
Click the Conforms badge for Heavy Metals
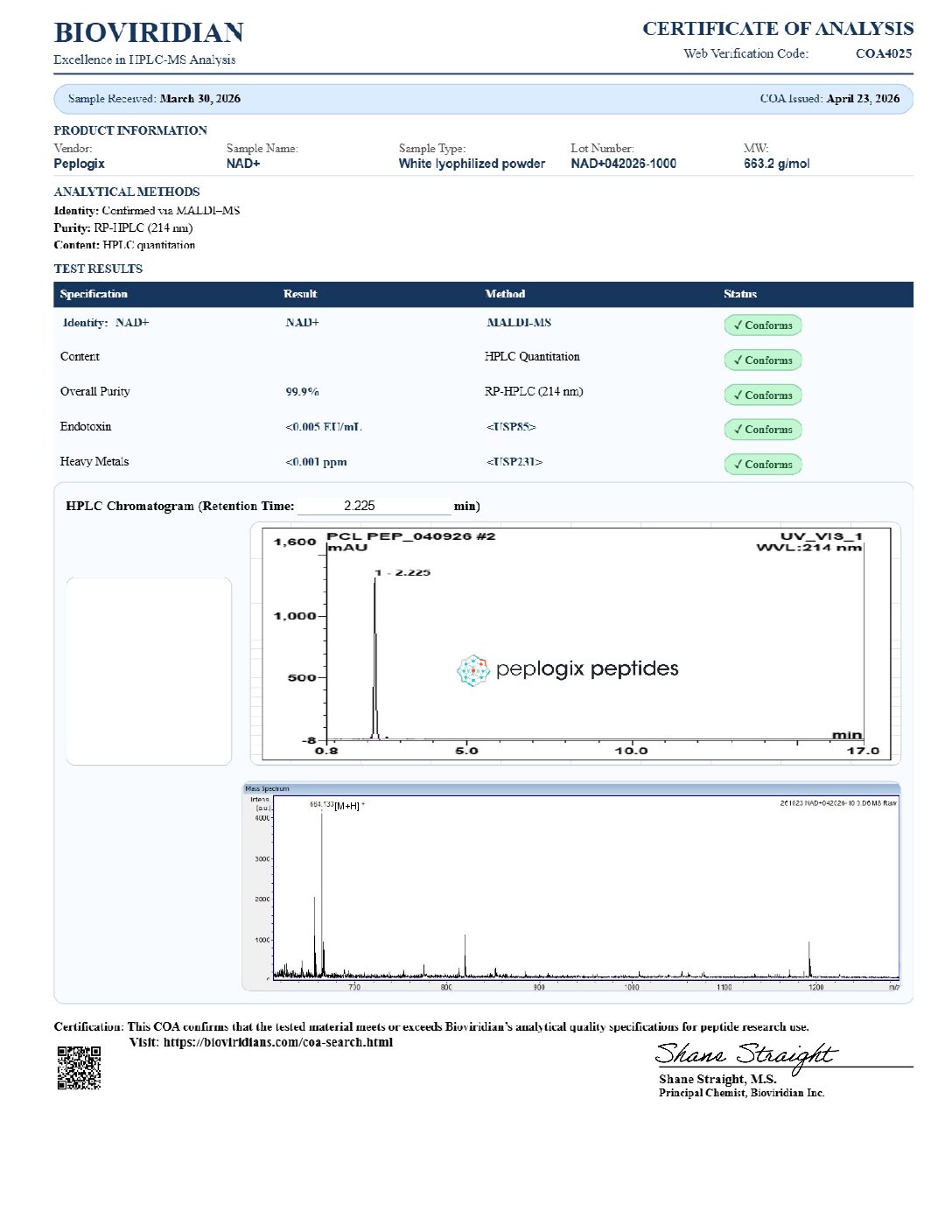tap(763, 464)
